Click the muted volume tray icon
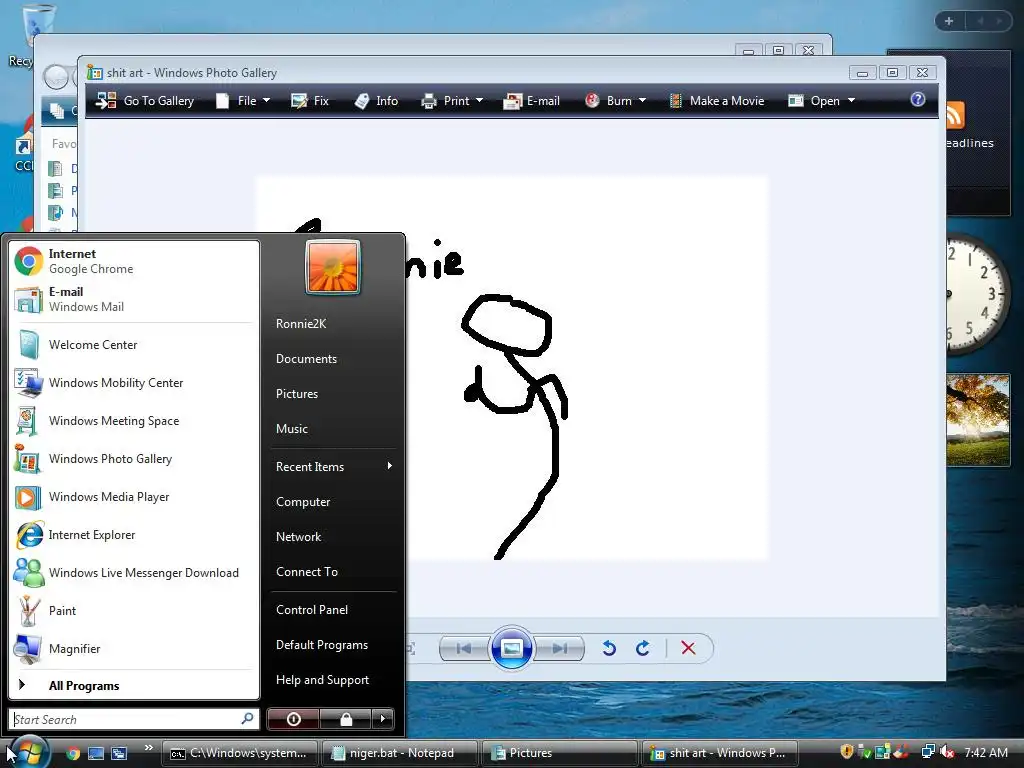Viewport: 1024px width, 768px height. [946, 752]
